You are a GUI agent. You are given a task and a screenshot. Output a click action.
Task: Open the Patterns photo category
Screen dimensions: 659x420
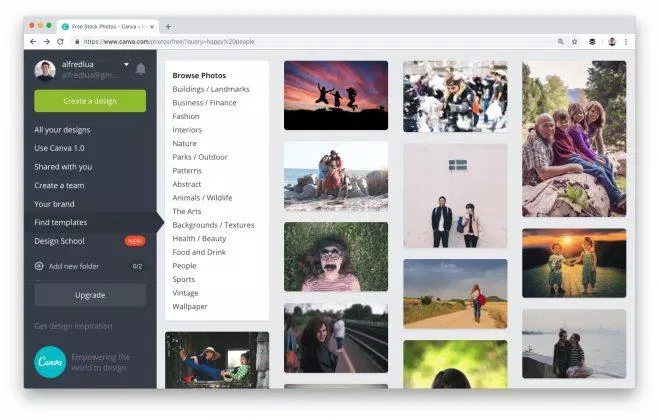pyautogui.click(x=187, y=171)
